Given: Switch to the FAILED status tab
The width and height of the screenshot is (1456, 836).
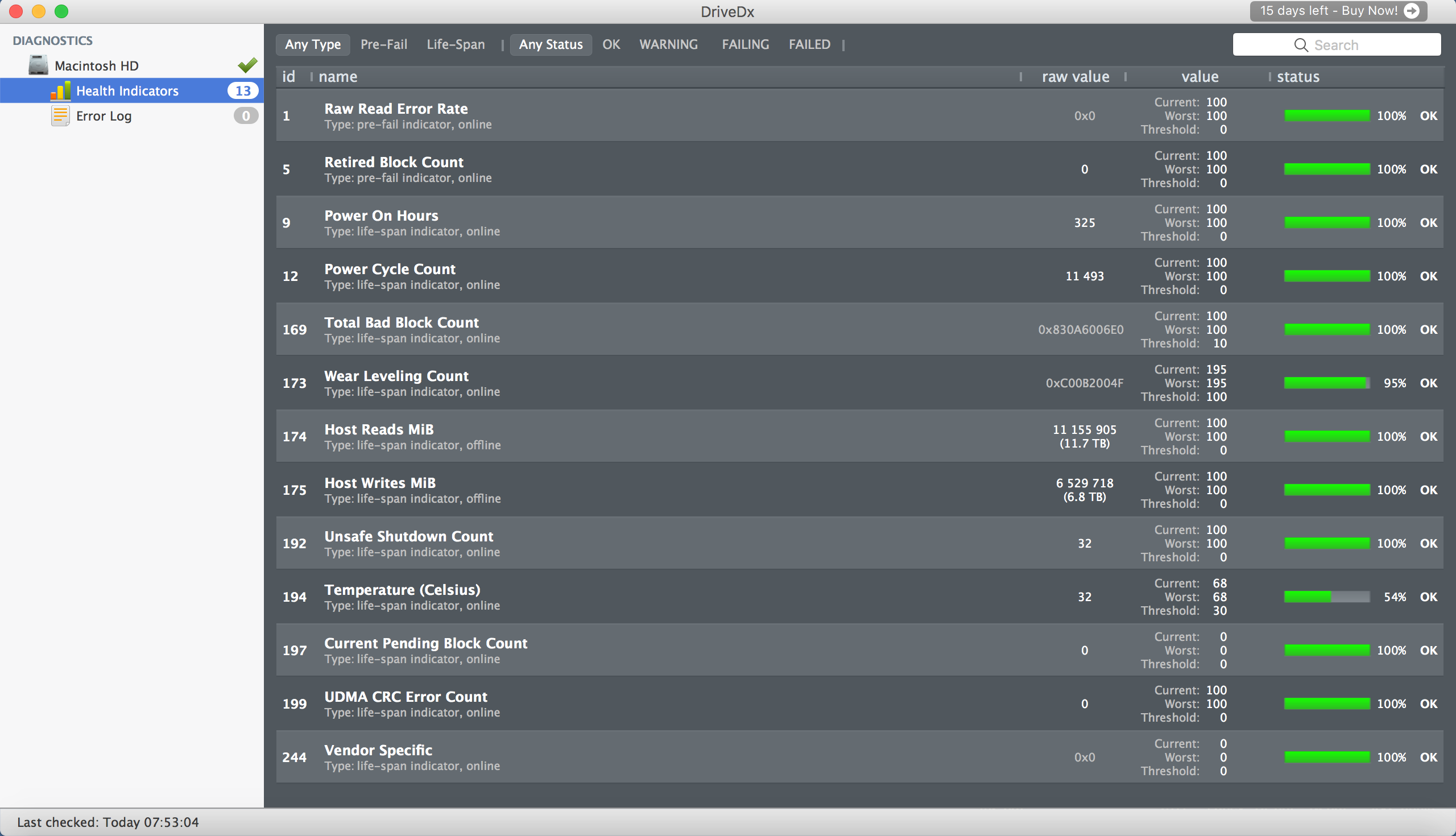Looking at the screenshot, I should click(809, 44).
